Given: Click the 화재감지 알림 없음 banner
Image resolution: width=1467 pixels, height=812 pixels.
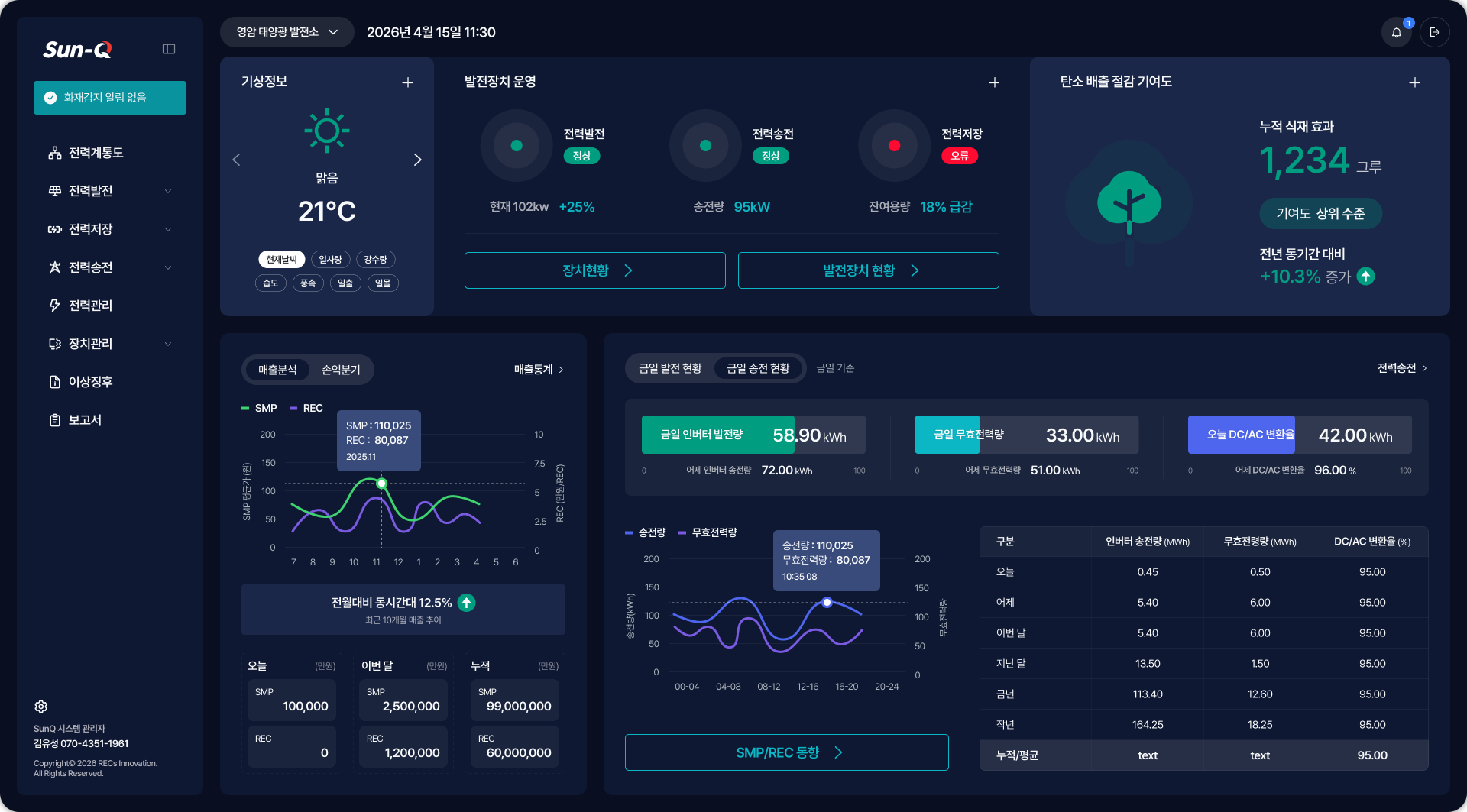Looking at the screenshot, I should (110, 98).
